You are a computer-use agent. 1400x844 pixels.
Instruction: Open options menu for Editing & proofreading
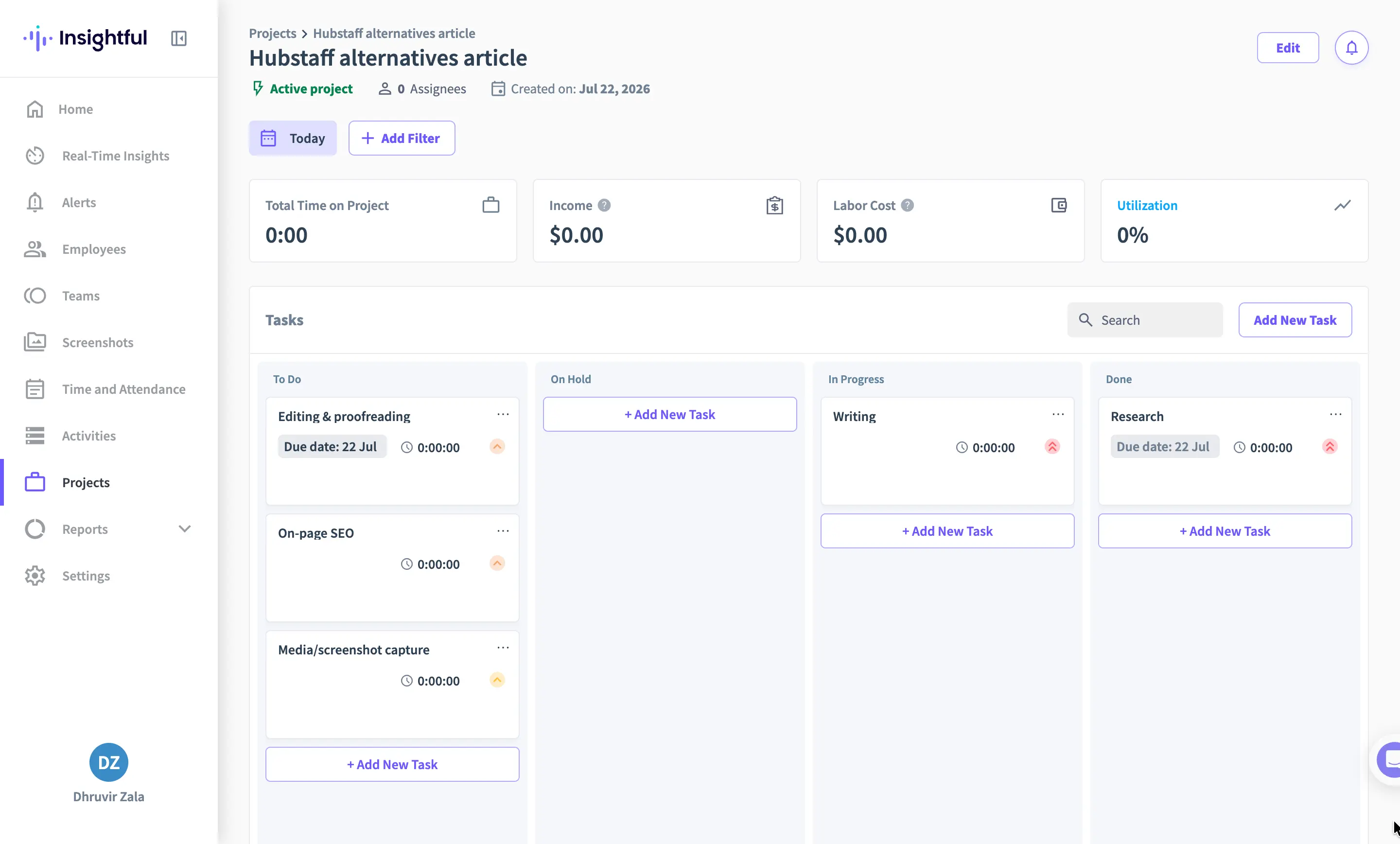click(x=503, y=414)
